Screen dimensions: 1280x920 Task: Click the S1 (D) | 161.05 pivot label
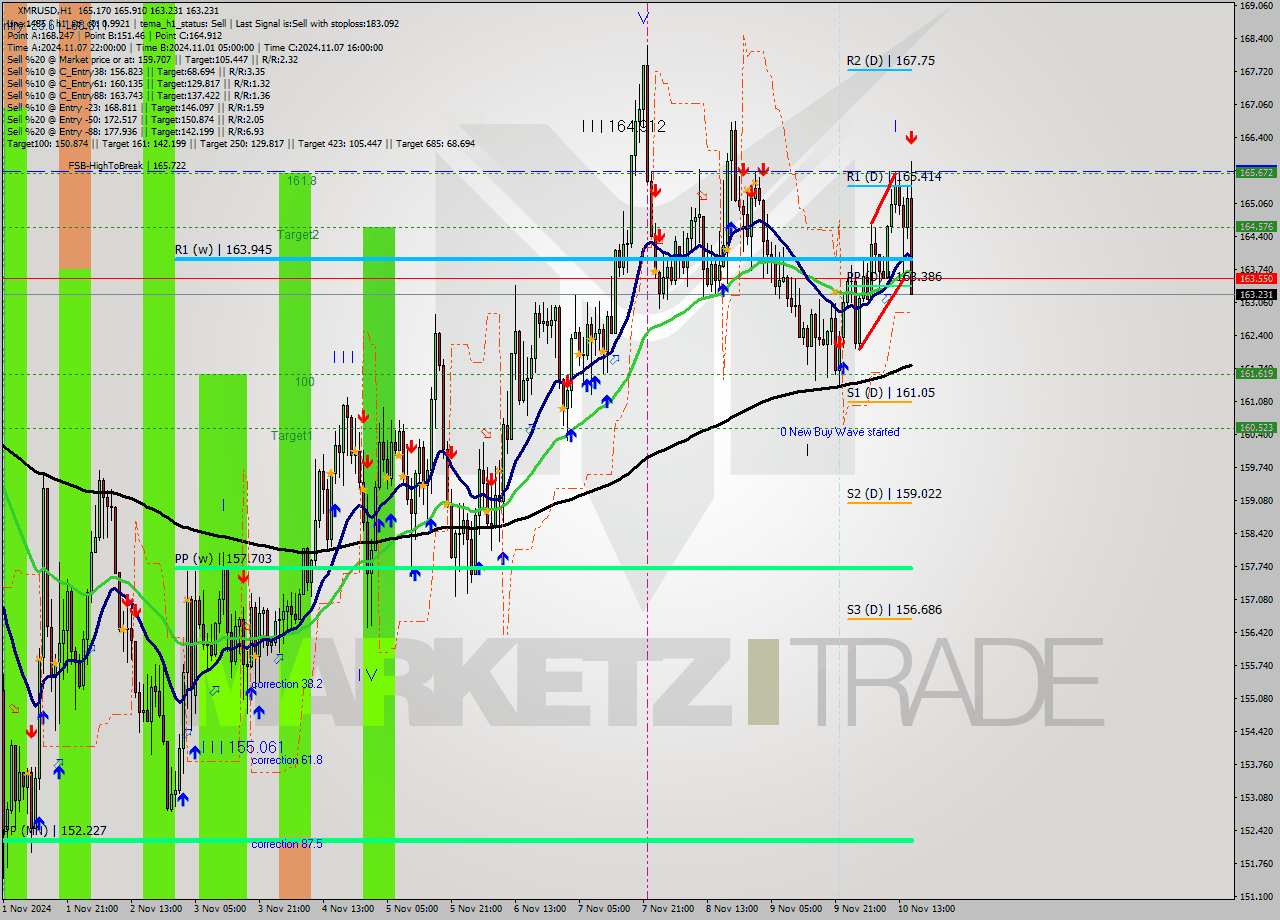click(890, 393)
